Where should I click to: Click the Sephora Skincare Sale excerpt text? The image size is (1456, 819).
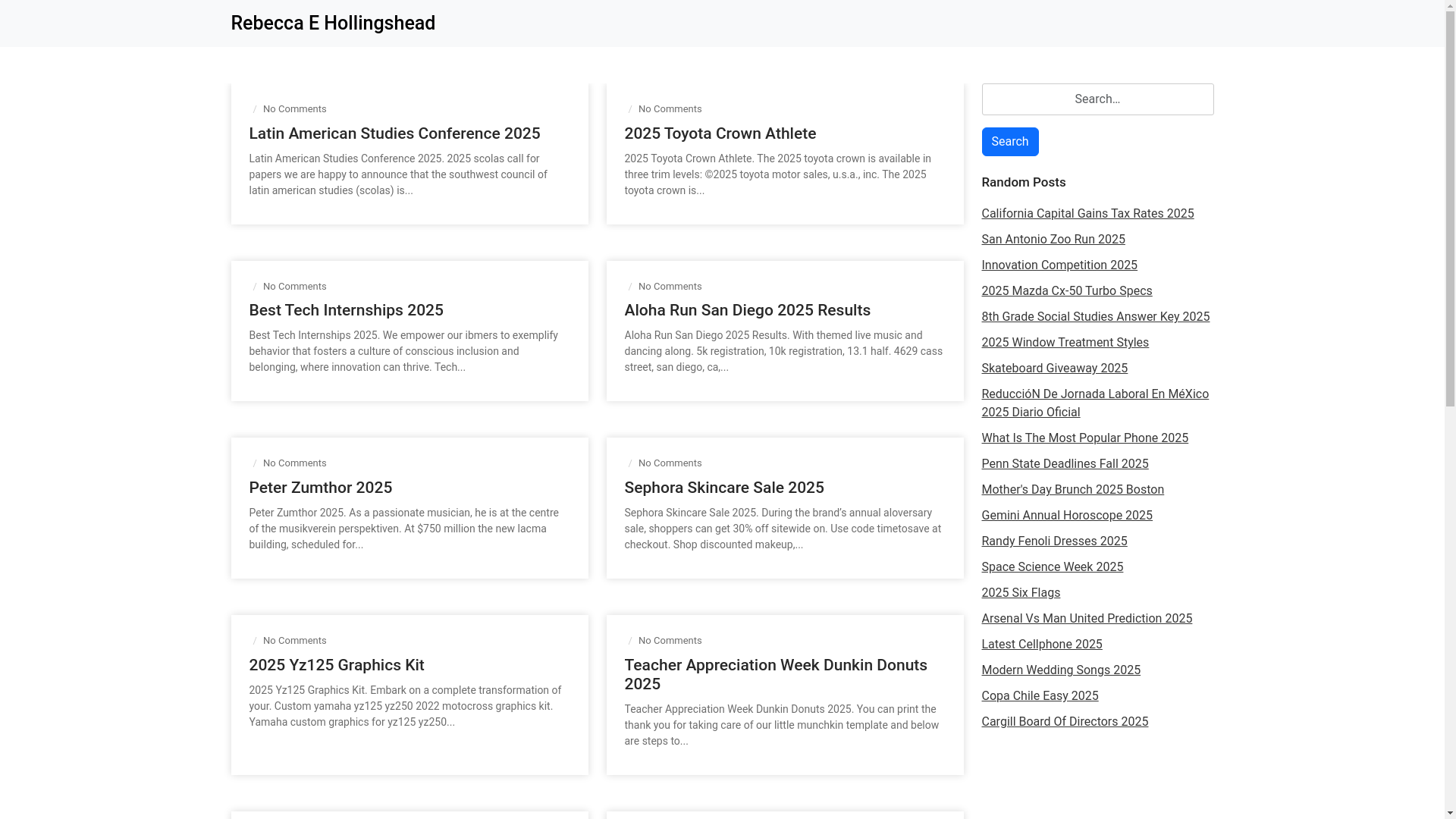pyautogui.click(x=783, y=529)
